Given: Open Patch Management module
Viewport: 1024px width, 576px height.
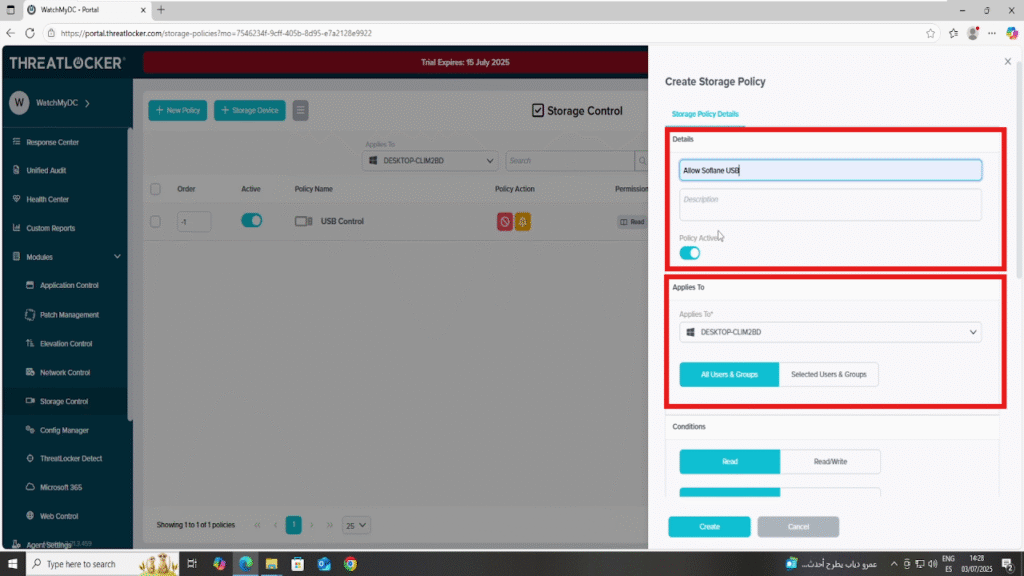Looking at the screenshot, I should click(x=69, y=315).
